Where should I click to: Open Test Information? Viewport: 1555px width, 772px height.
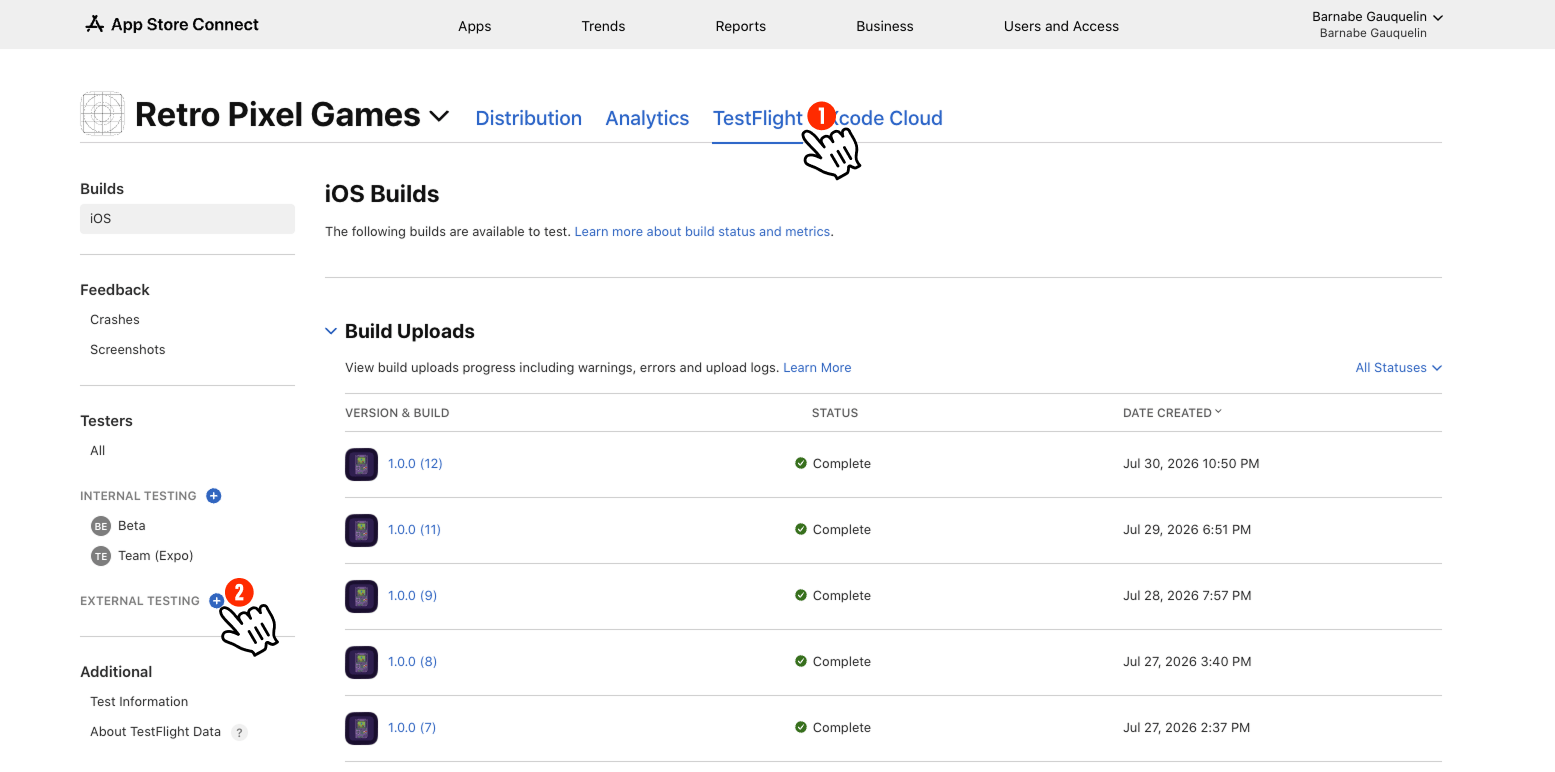(x=139, y=702)
